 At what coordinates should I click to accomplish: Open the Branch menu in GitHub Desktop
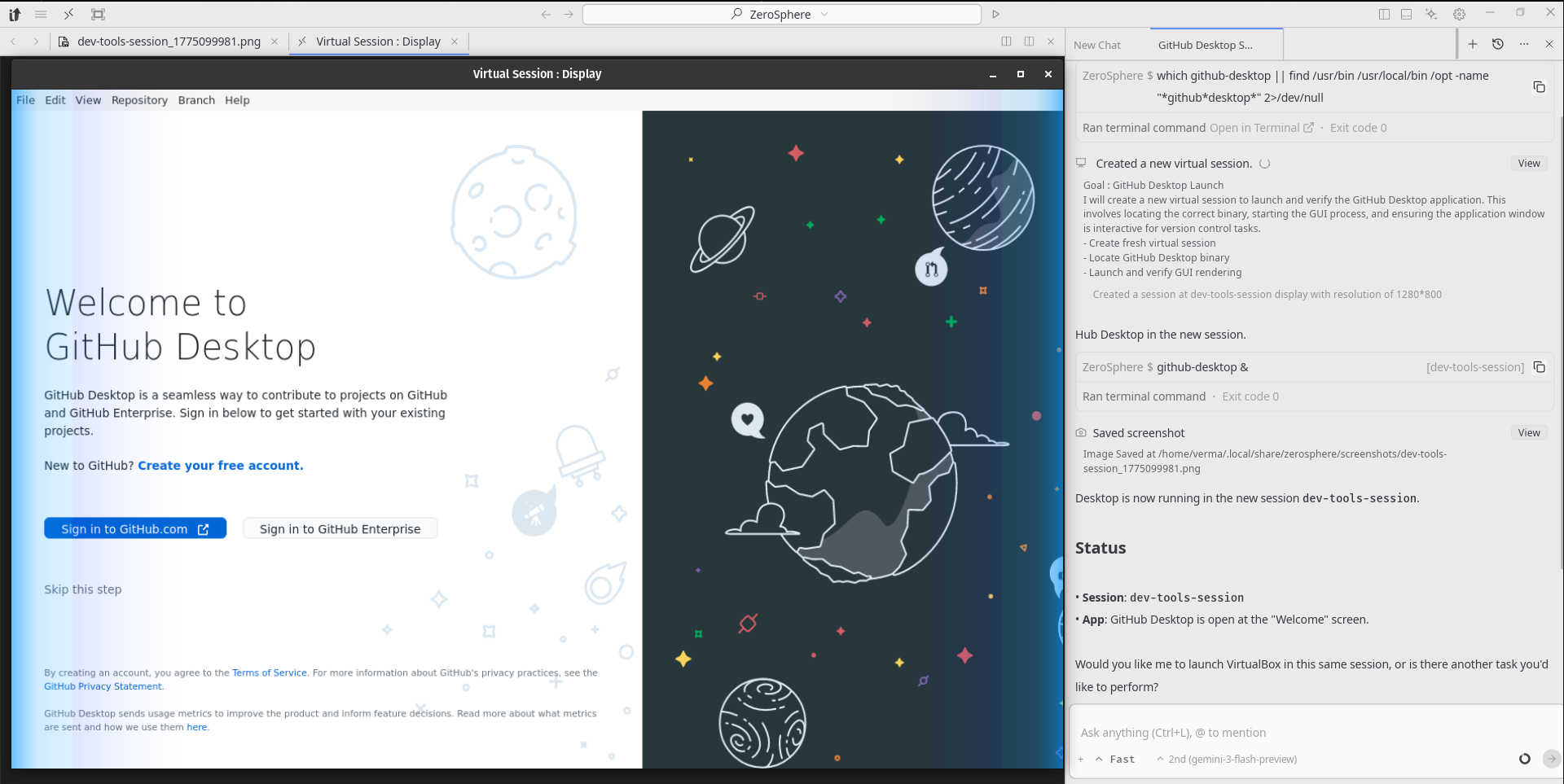[x=196, y=100]
